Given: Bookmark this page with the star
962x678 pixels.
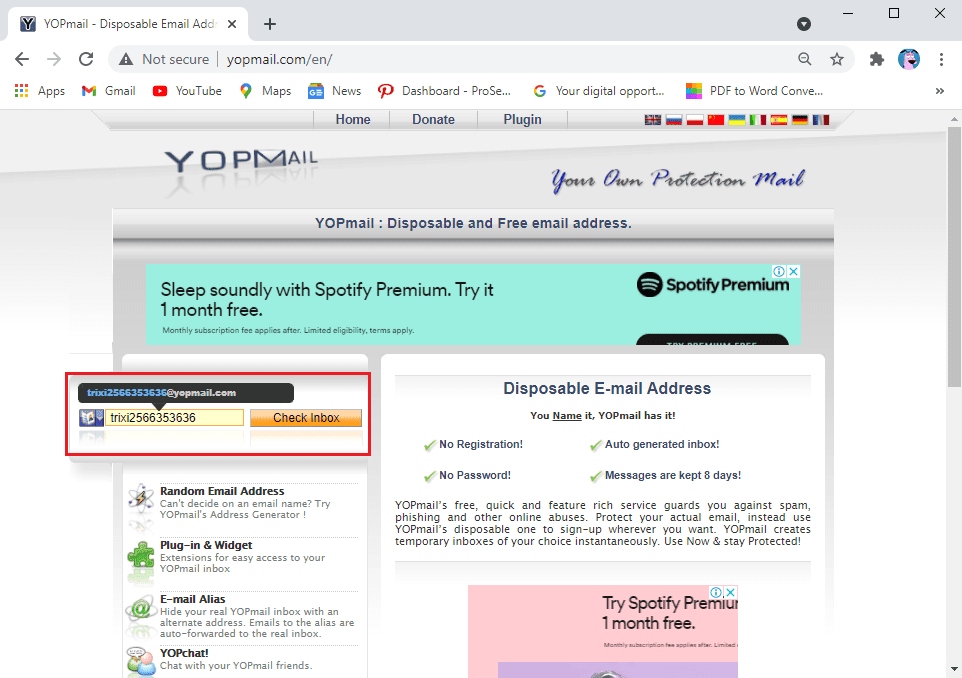Looking at the screenshot, I should 837,59.
